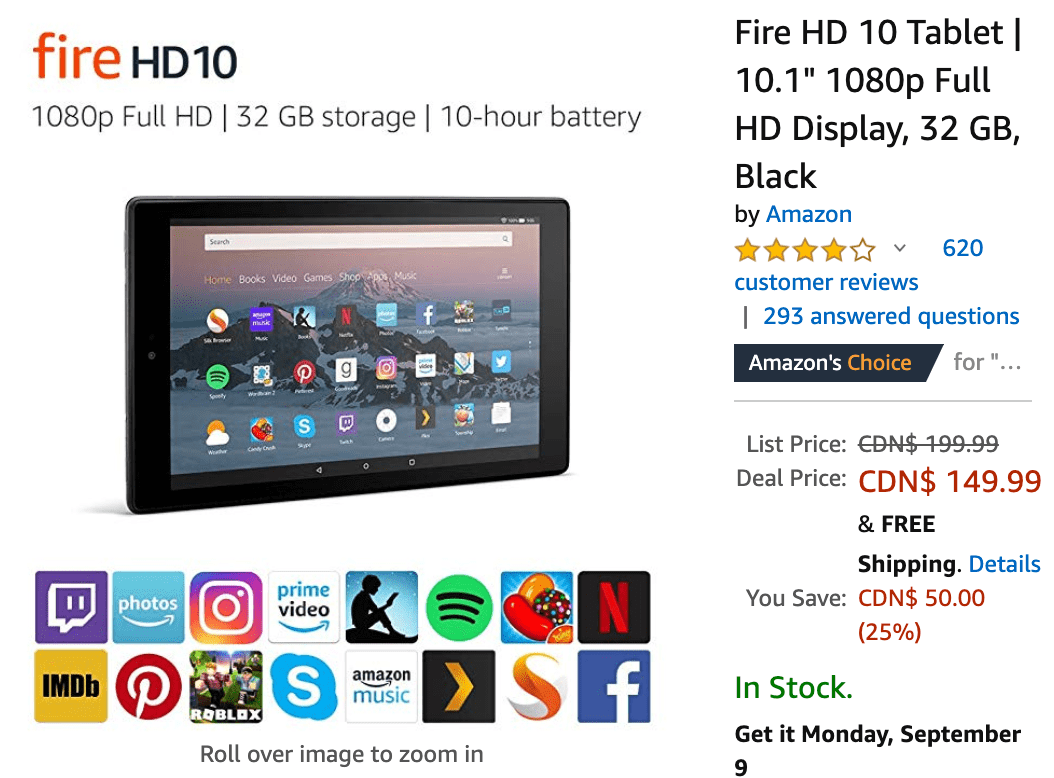
Task: Click the Twitch app icon
Action: coord(71,607)
